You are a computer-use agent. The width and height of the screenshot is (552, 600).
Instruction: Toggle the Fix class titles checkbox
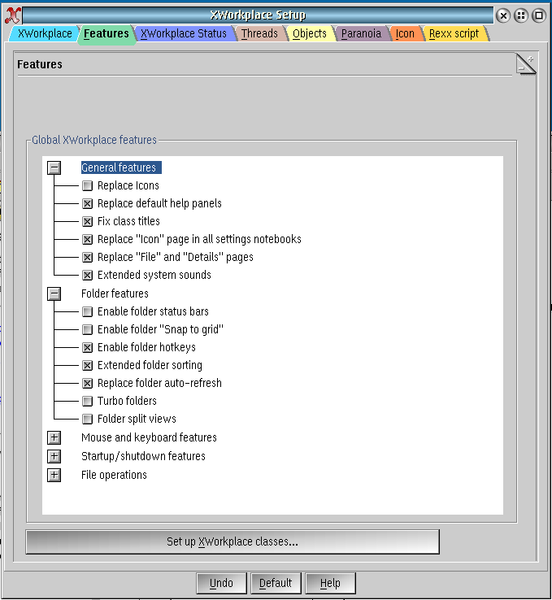tap(87, 222)
